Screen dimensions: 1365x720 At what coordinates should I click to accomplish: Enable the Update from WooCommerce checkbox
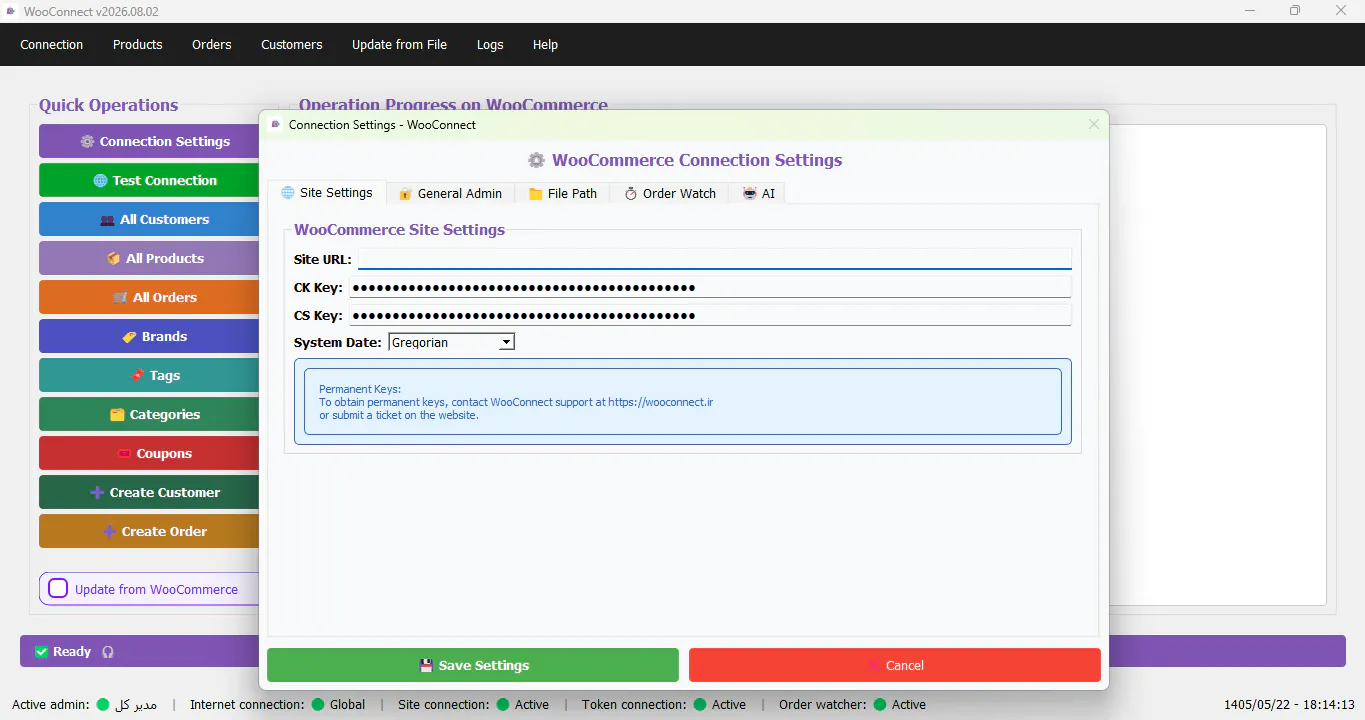58,589
